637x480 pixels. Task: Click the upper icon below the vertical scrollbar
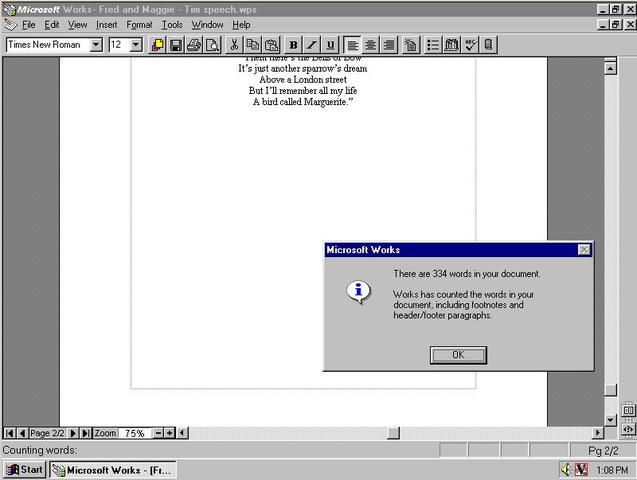628,409
